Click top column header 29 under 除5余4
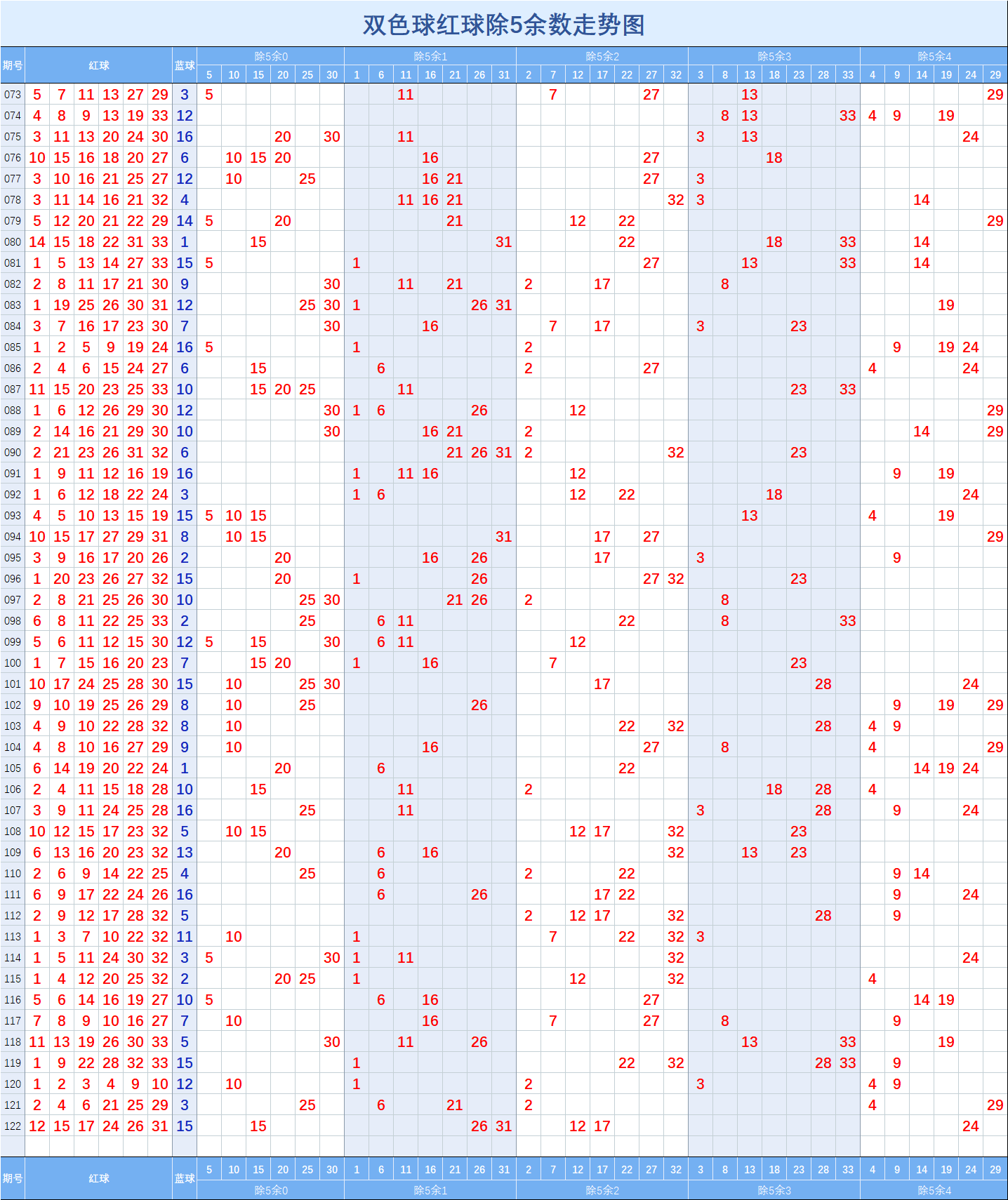This screenshot has height=1200, width=1008. click(995, 74)
